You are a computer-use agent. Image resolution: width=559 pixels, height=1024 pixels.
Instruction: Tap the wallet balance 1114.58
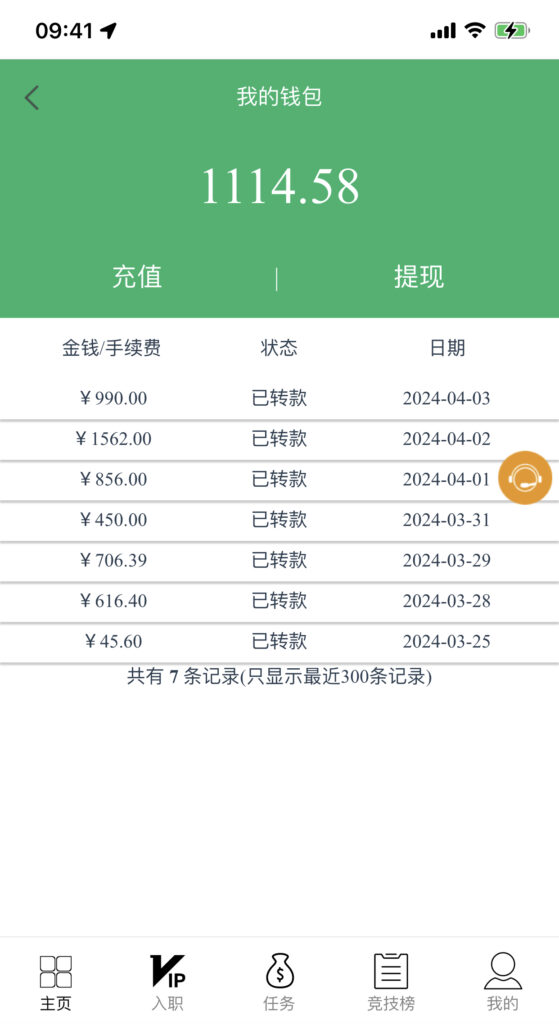(280, 186)
